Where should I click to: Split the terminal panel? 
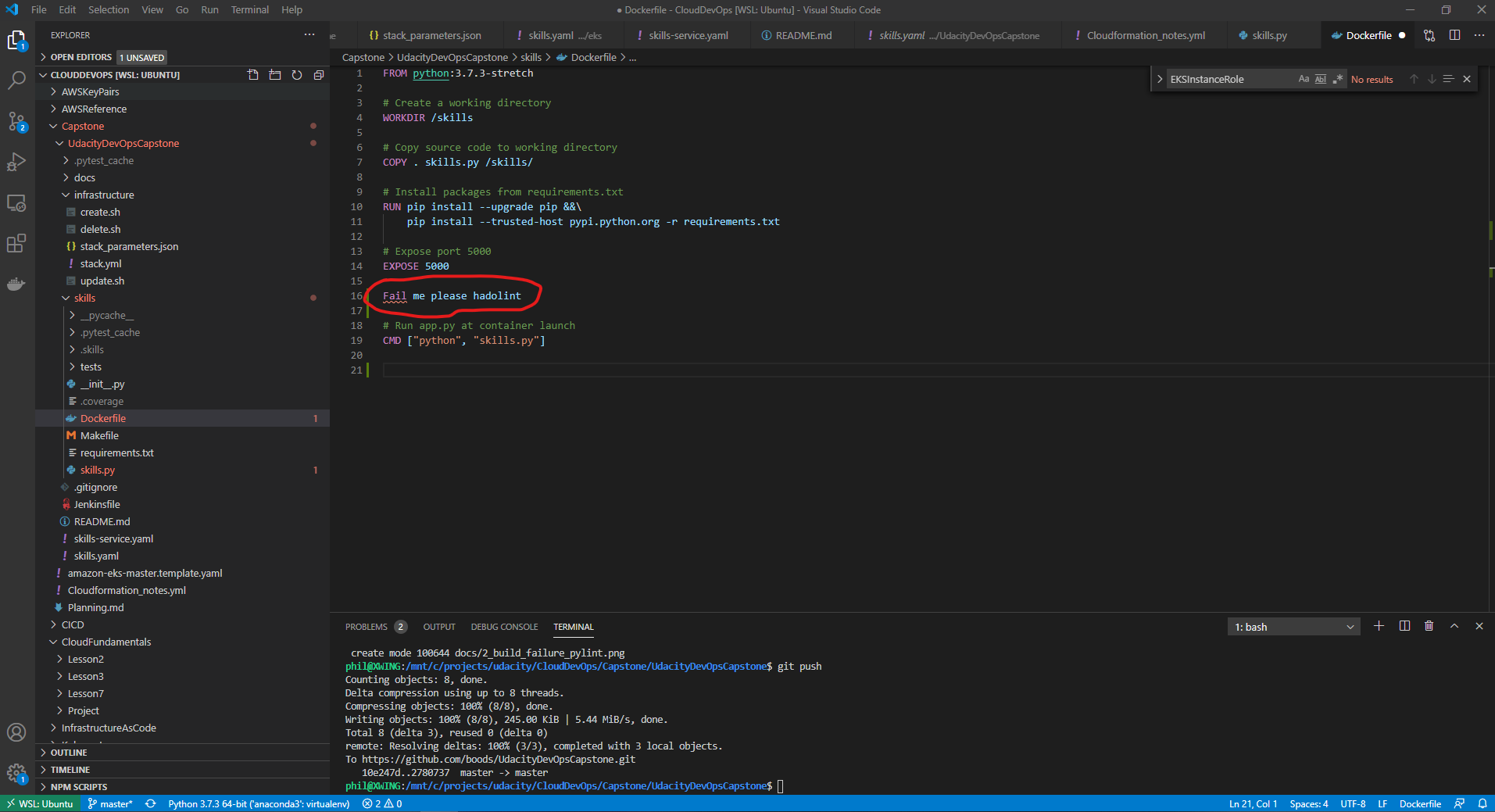[x=1404, y=626]
